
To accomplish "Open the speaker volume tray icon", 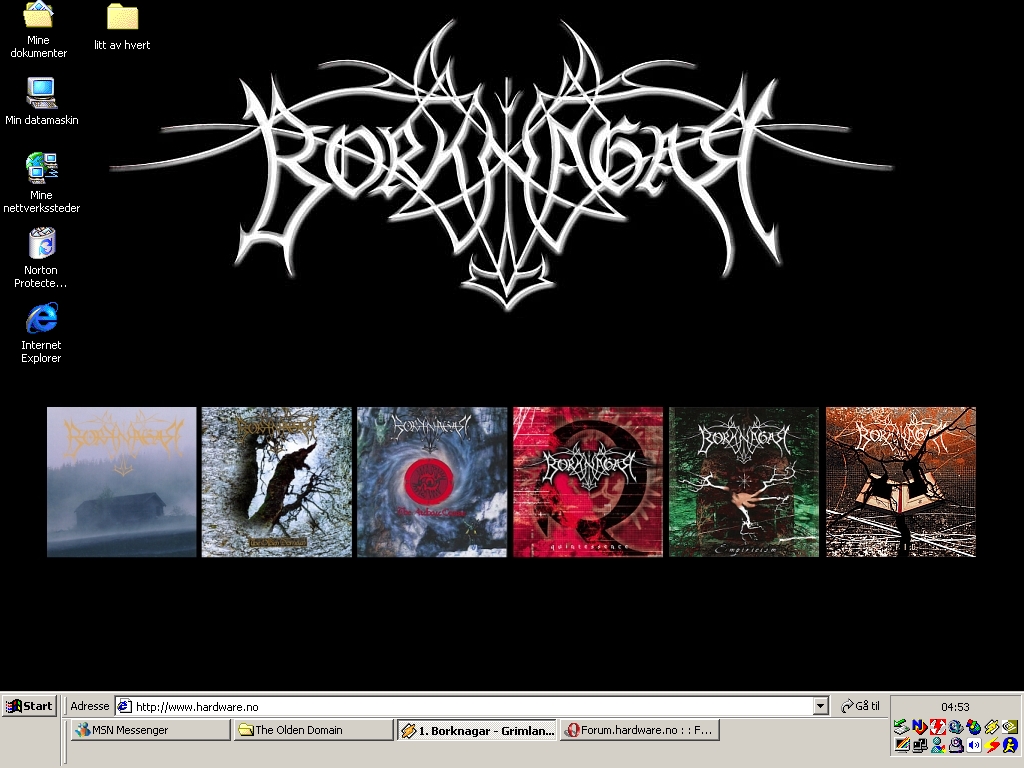I will (x=974, y=744).
